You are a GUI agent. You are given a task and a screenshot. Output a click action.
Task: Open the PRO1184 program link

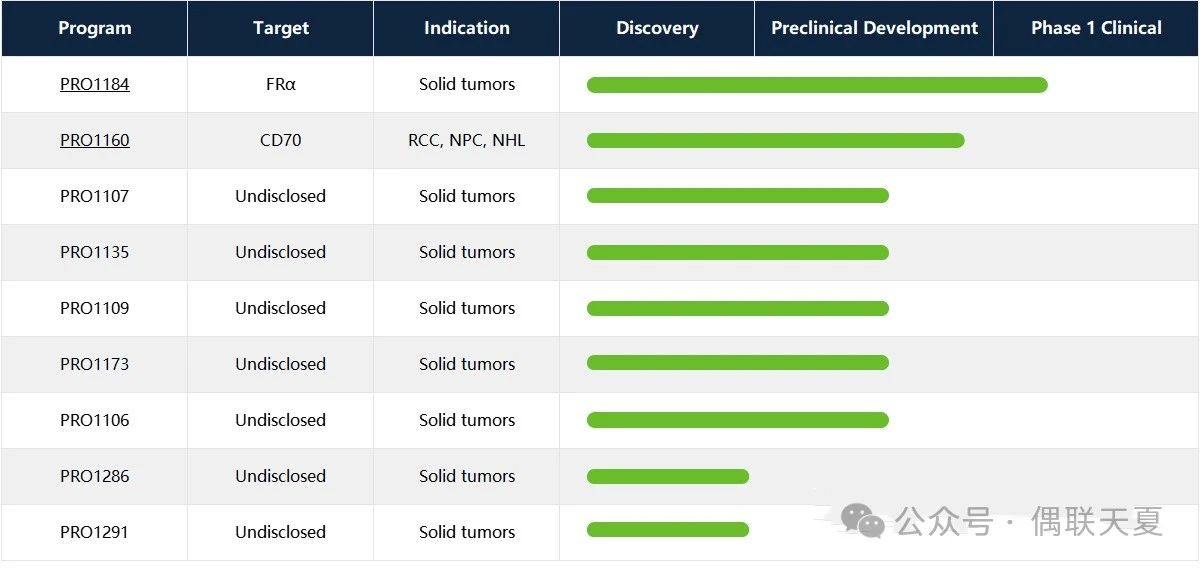[95, 85]
